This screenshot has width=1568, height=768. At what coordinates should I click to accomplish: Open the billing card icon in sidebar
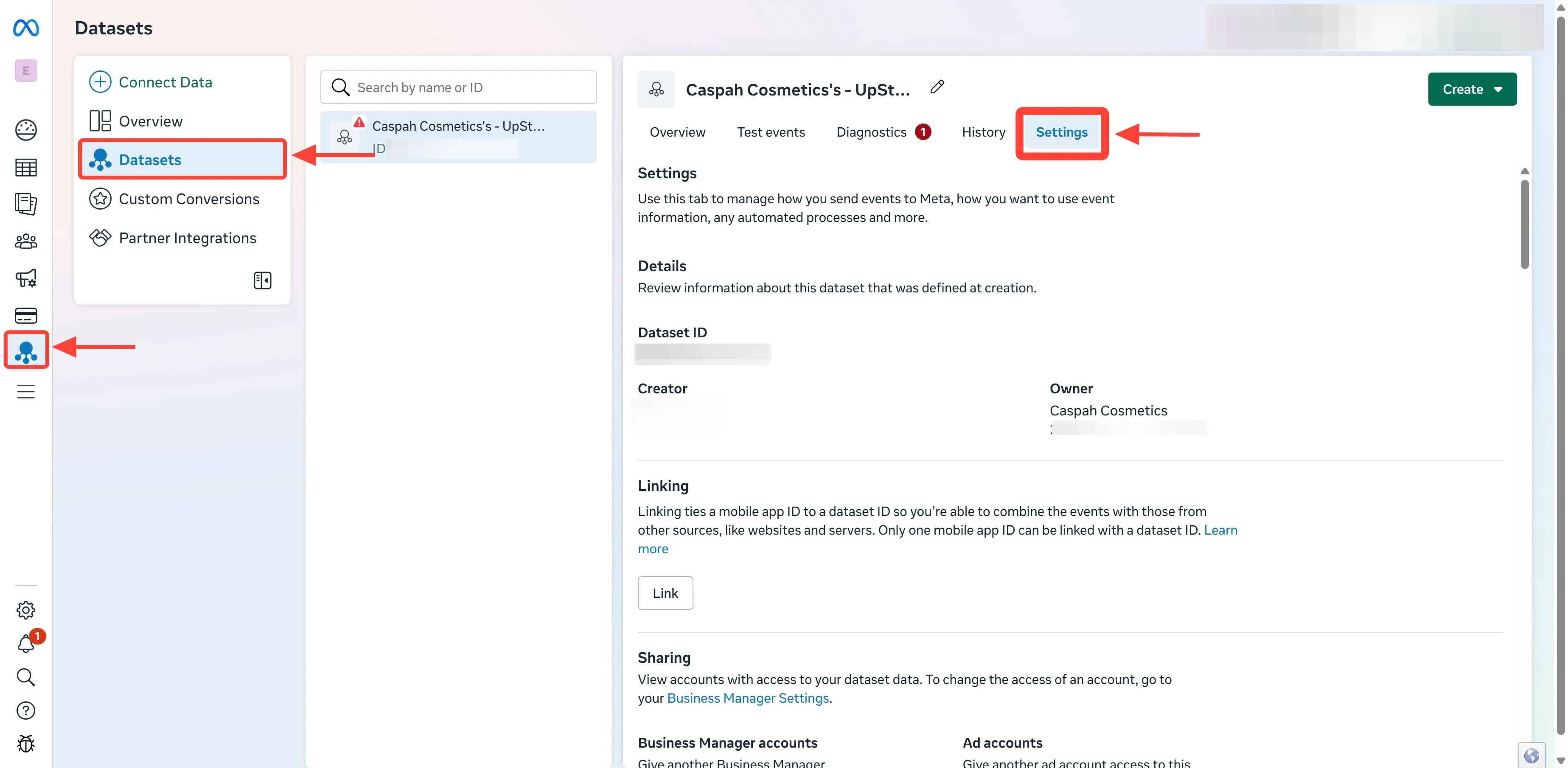(25, 316)
